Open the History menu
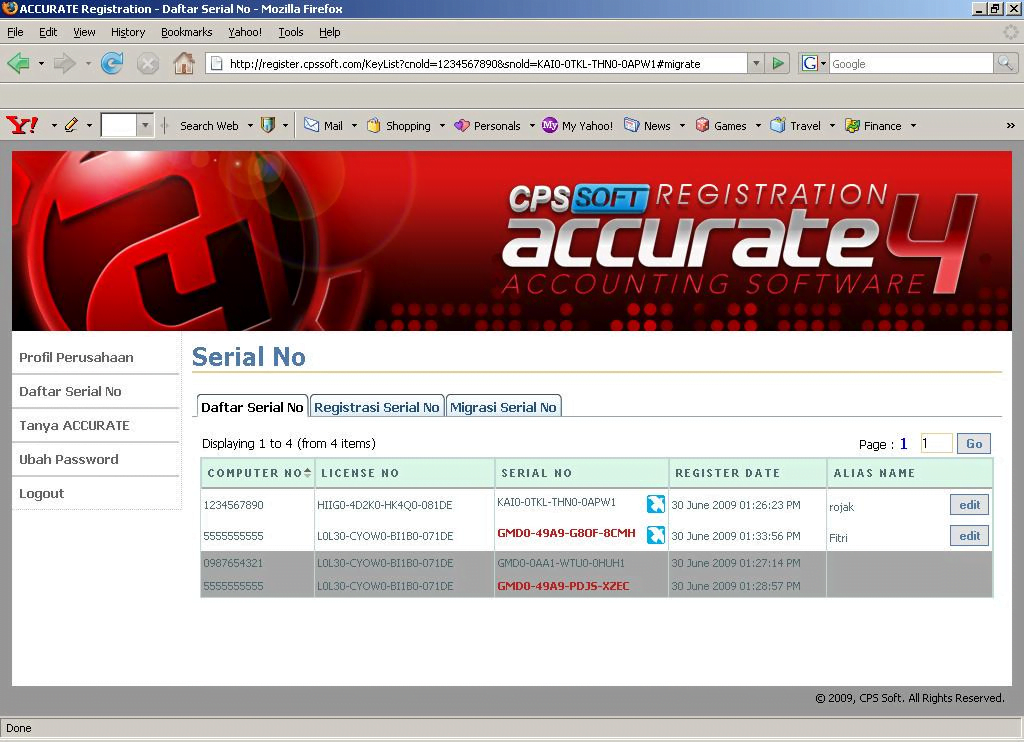 tap(127, 32)
